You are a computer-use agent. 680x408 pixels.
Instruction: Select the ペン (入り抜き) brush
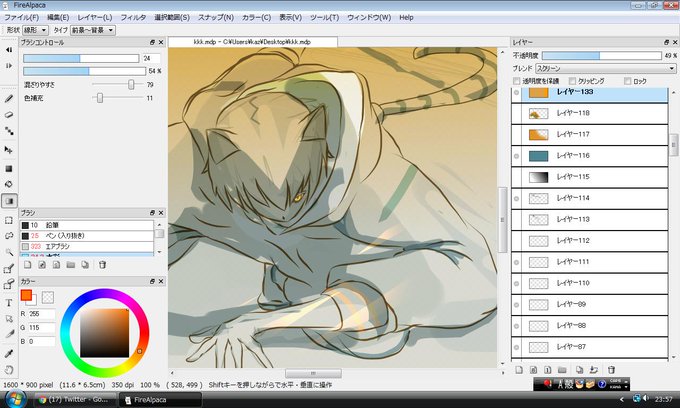(87, 236)
